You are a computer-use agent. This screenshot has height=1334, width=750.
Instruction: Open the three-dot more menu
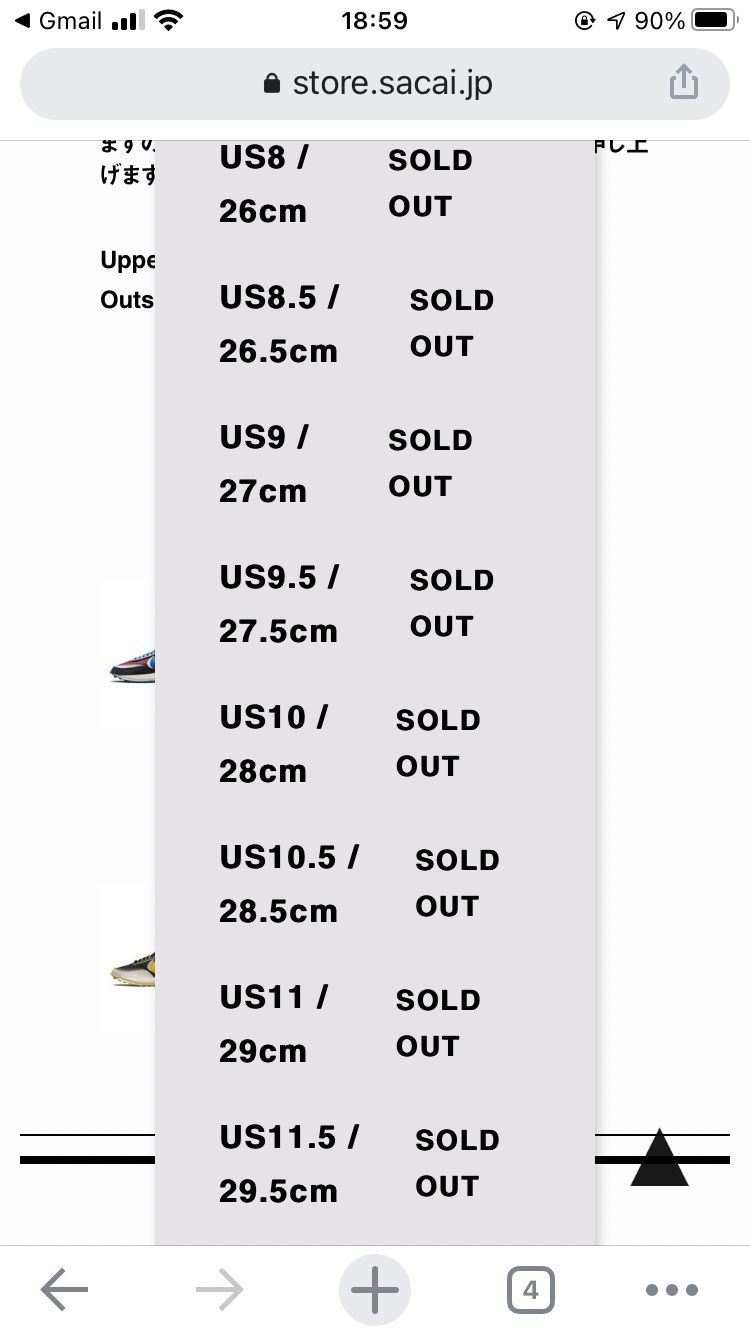[671, 1290]
